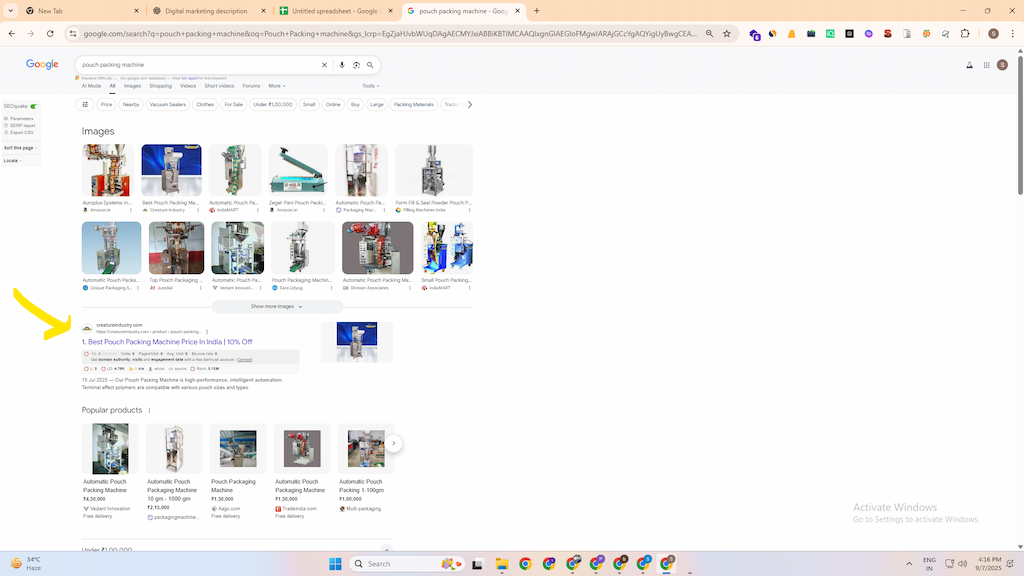Open the Tools dropdown
The height and width of the screenshot is (576, 1024).
click(x=369, y=86)
